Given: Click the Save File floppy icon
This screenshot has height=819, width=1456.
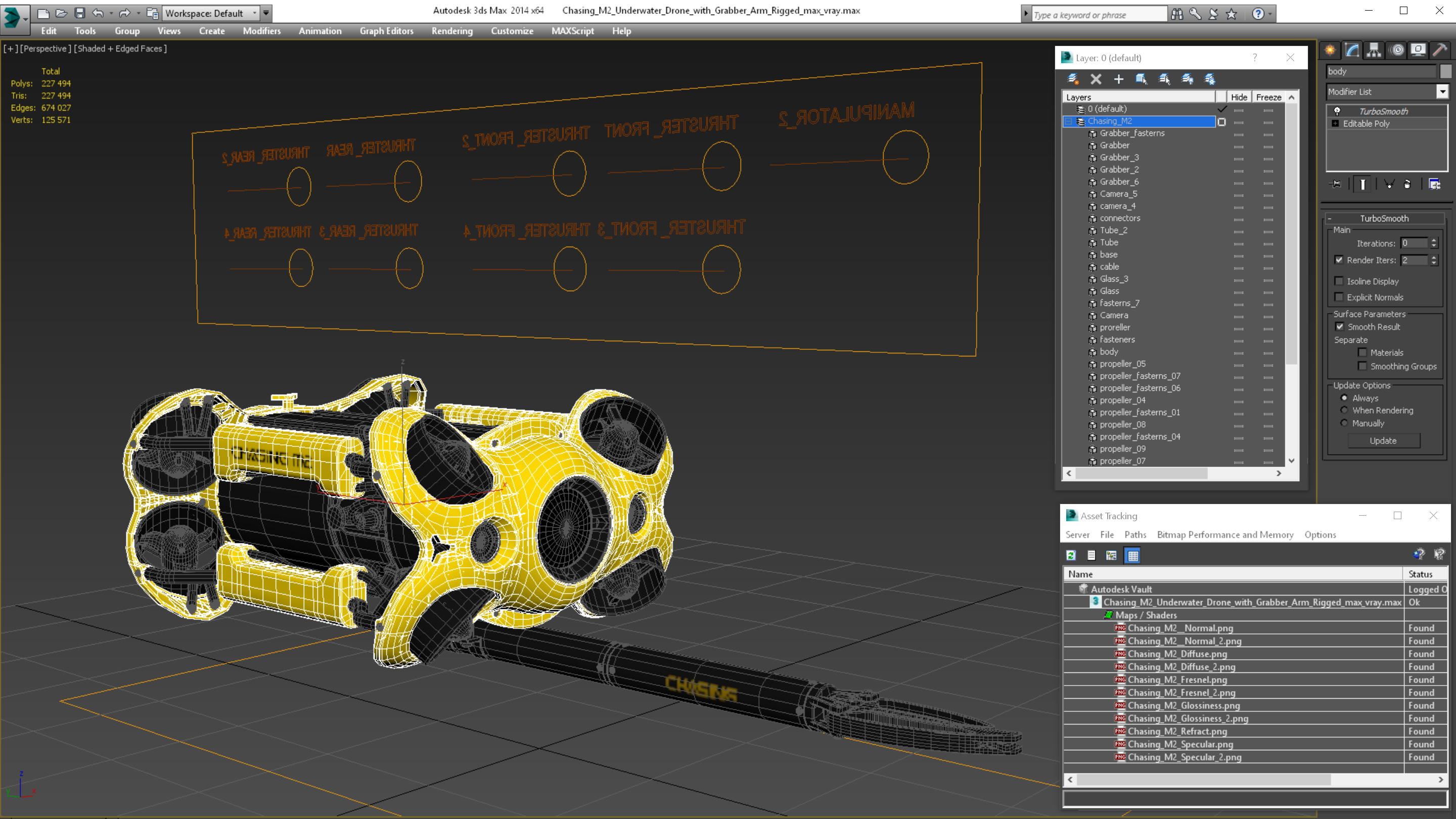Looking at the screenshot, I should coord(79,13).
